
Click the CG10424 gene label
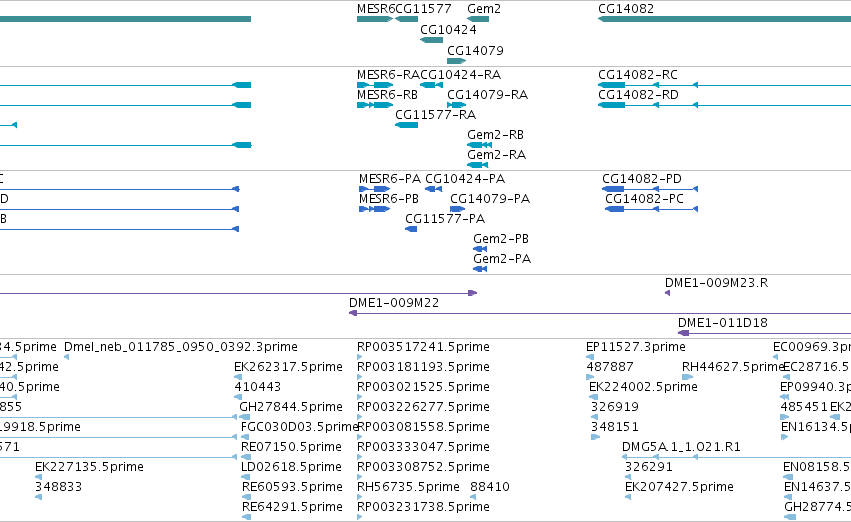(448, 29)
